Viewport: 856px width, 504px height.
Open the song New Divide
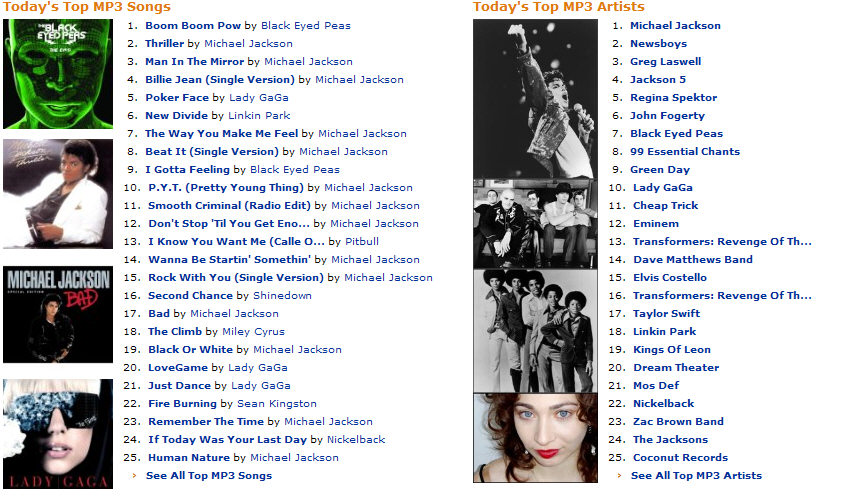point(176,116)
